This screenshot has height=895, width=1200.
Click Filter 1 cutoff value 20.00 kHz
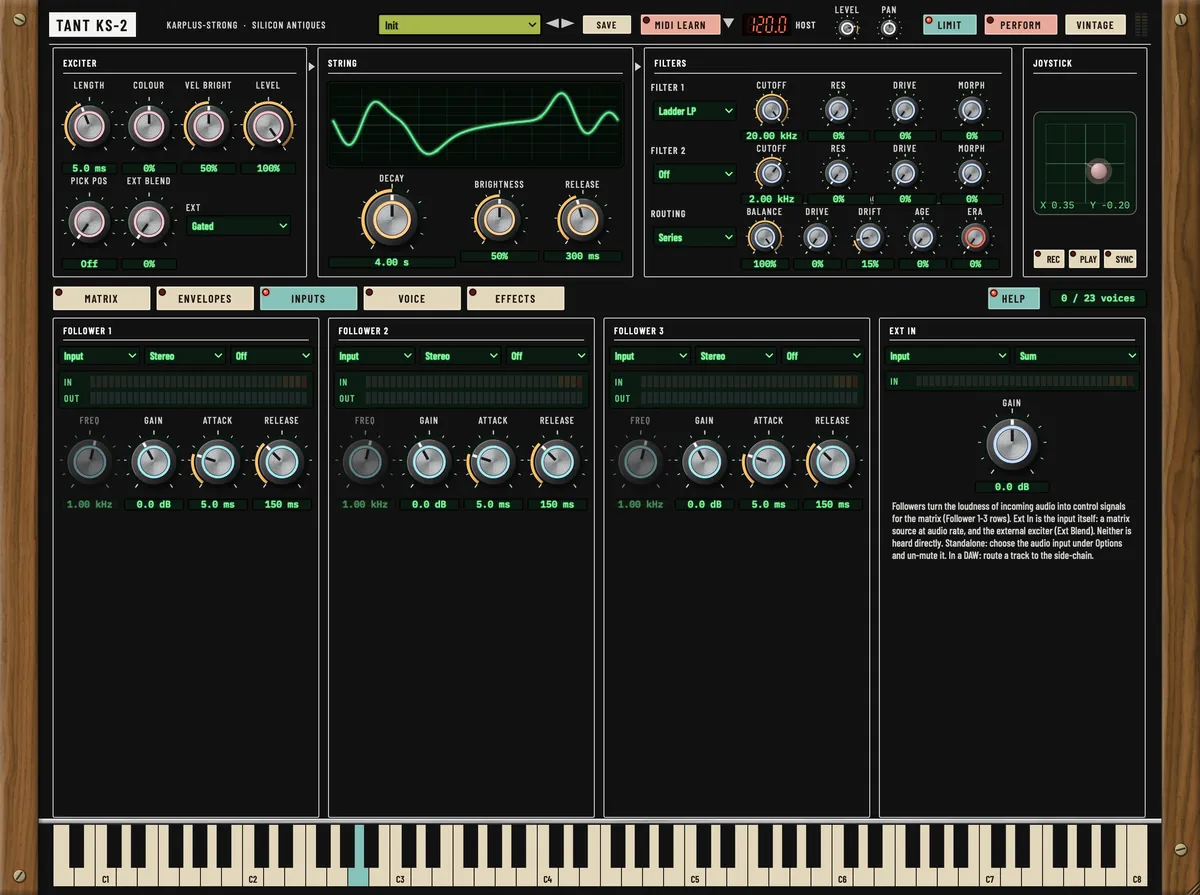[771, 135]
